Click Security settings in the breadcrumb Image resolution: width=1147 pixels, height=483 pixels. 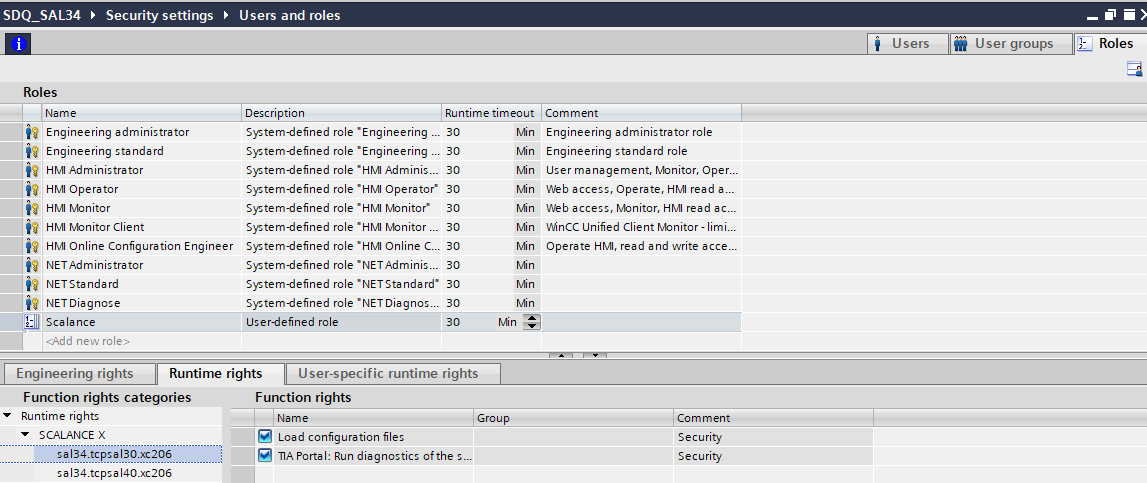(159, 15)
